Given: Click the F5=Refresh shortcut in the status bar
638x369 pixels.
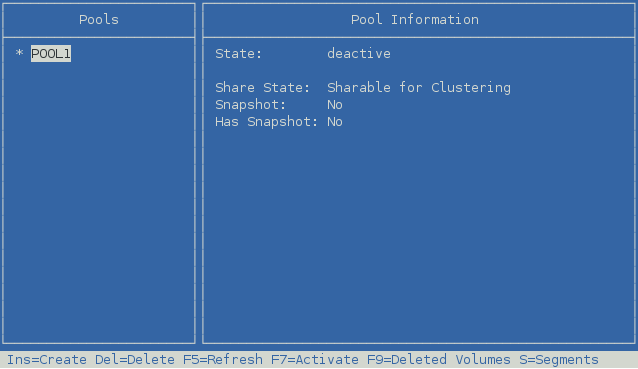Looking at the screenshot, I should 223,360.
